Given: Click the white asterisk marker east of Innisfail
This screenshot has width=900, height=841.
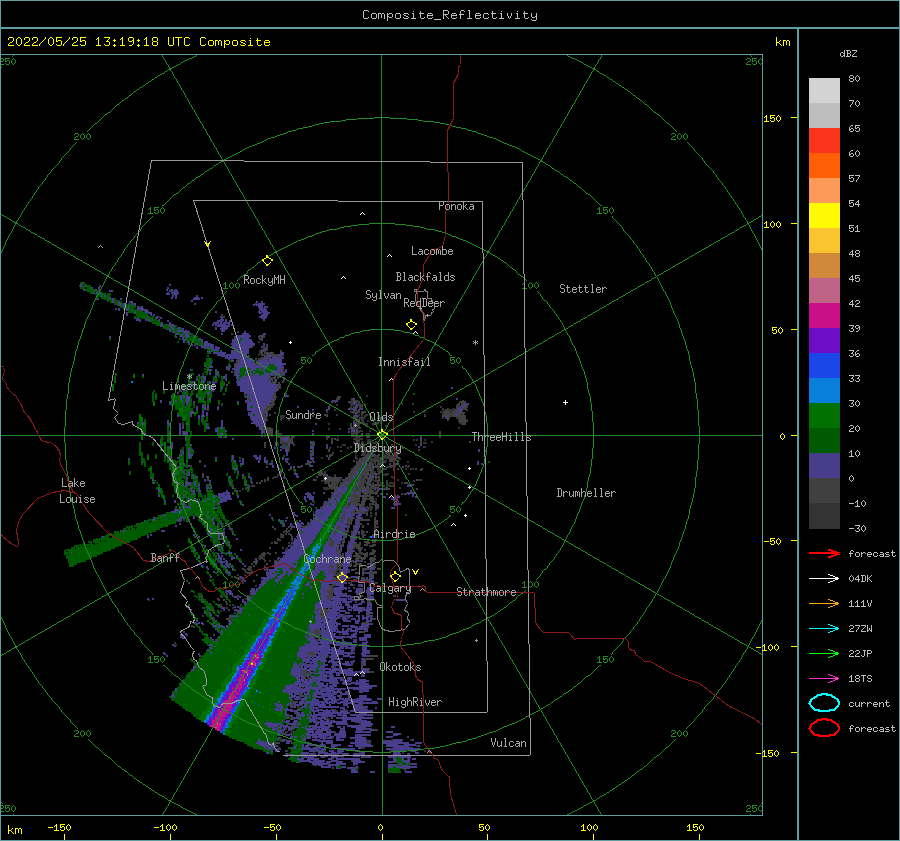Looking at the screenshot, I should (475, 343).
